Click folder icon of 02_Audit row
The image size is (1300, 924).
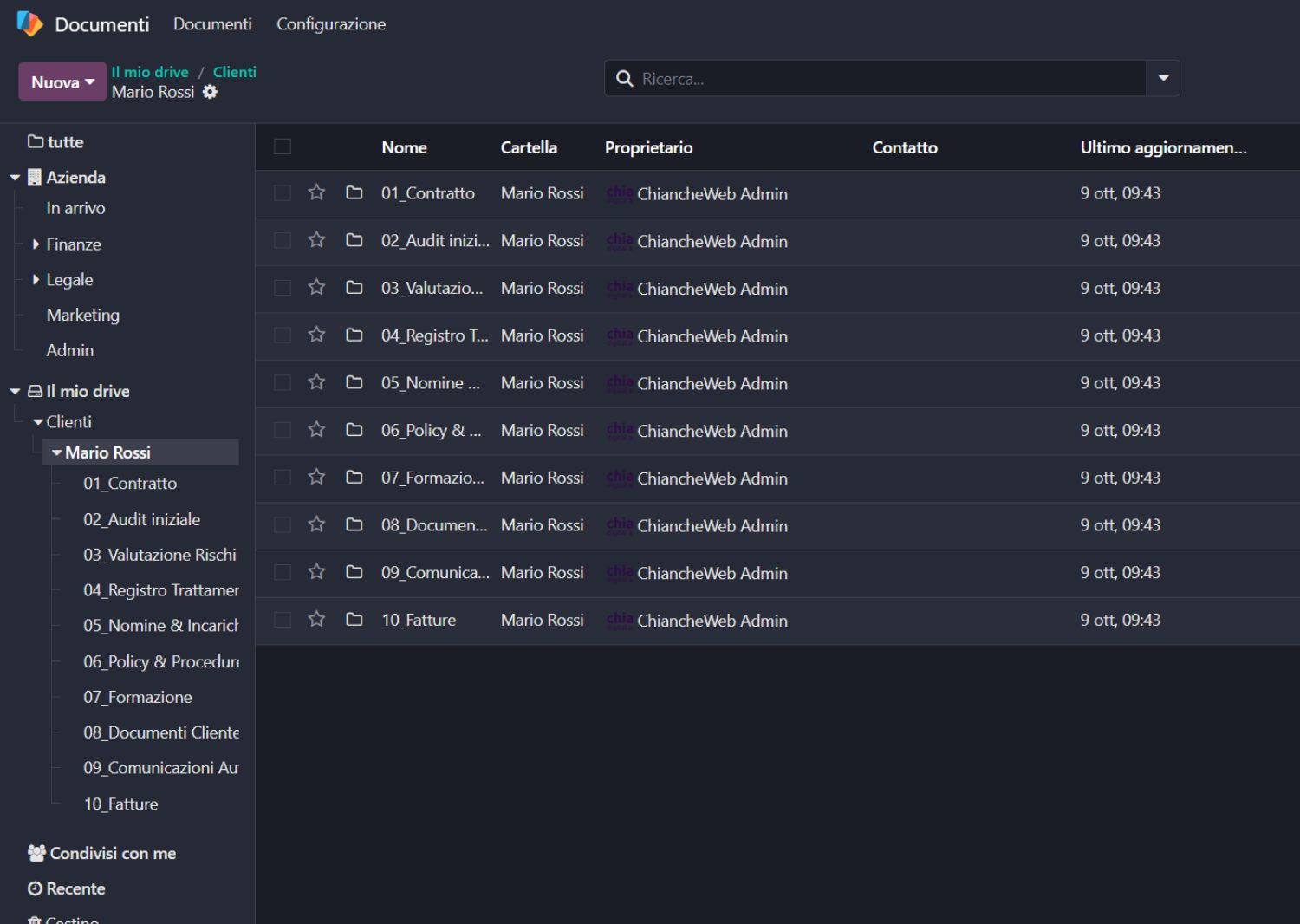pos(354,240)
